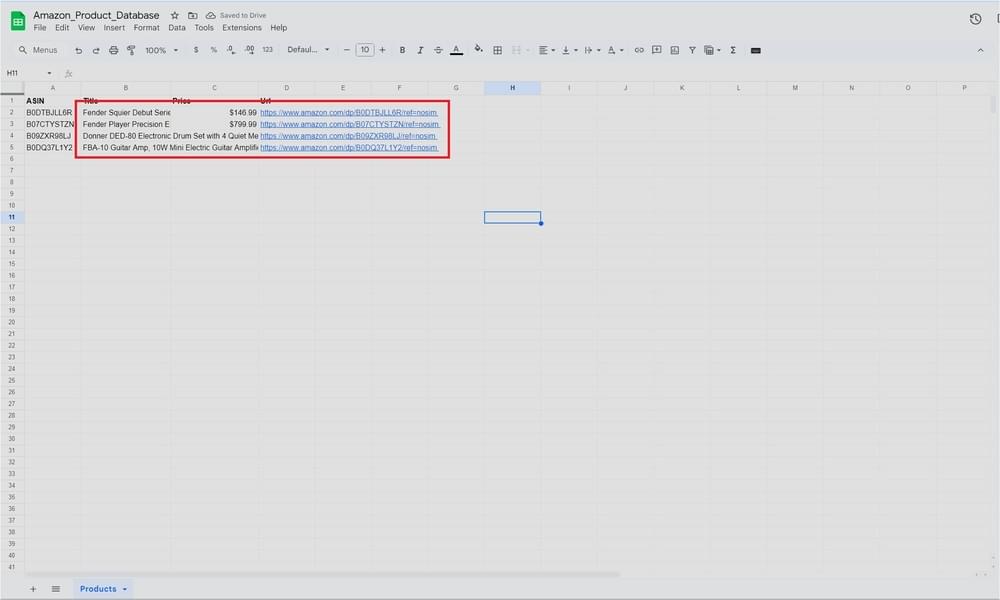Click the Decrease decimal places icon

coord(229,49)
